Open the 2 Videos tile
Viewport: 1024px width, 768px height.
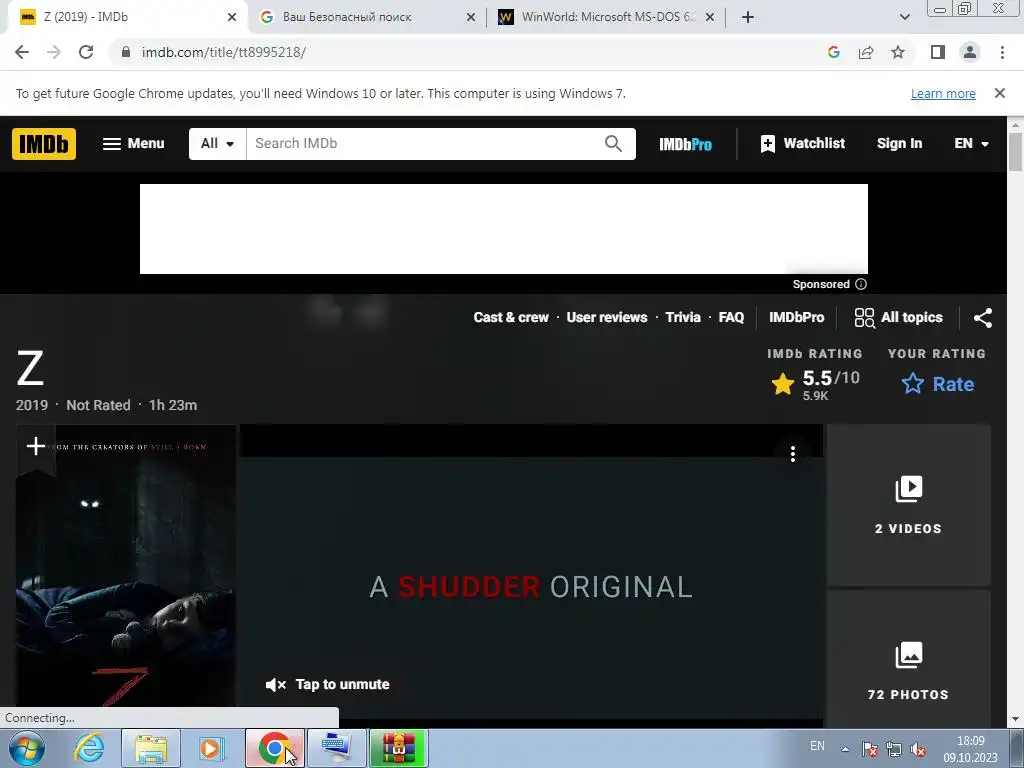[908, 505]
